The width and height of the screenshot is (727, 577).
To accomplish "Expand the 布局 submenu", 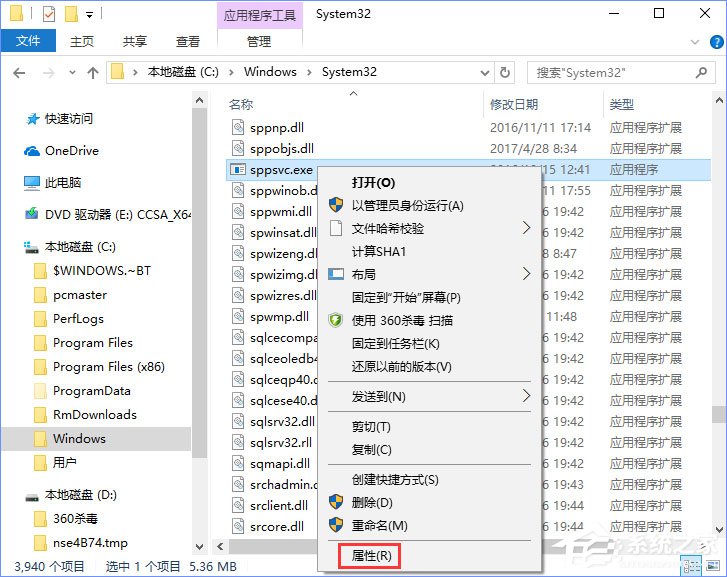I will tap(429, 275).
